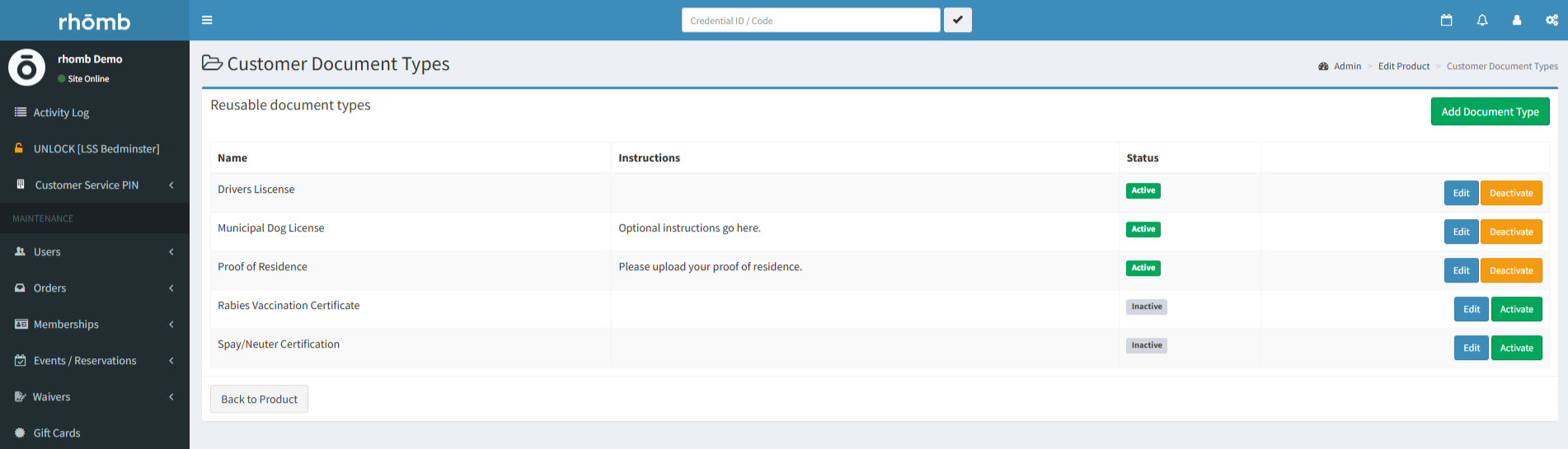Click the Memberships card icon
The width and height of the screenshot is (1568, 449).
coord(21,324)
